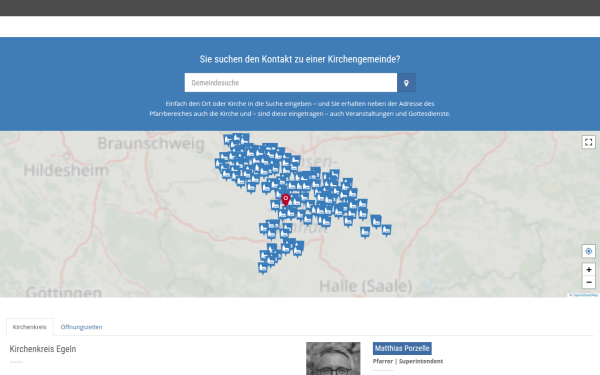Select the easternmost church marker

[386, 230]
